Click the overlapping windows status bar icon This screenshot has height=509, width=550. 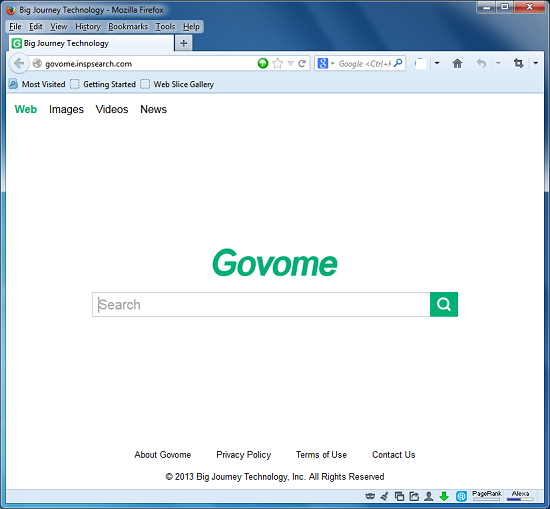(x=399, y=496)
